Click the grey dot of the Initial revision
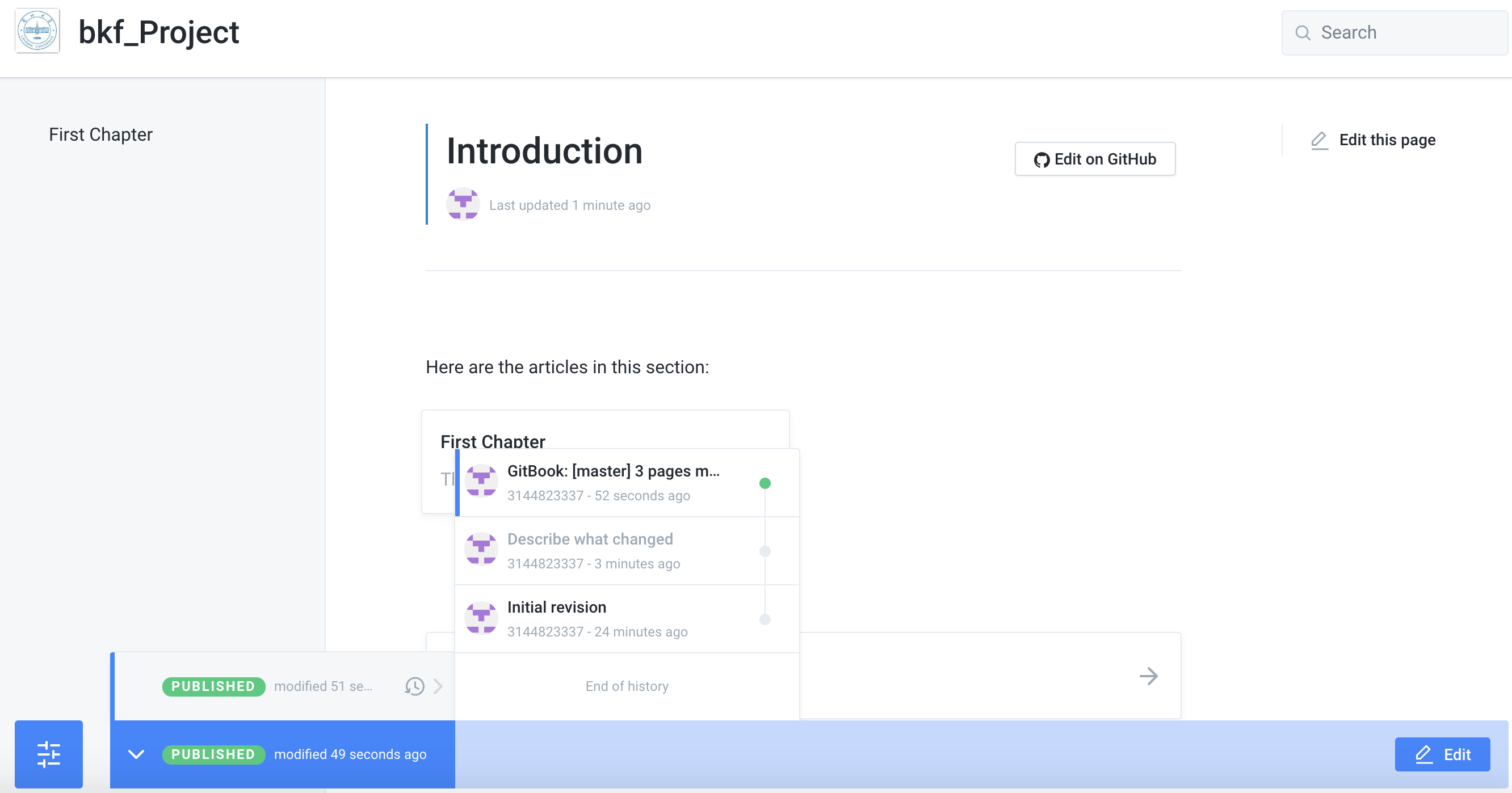 (x=765, y=619)
